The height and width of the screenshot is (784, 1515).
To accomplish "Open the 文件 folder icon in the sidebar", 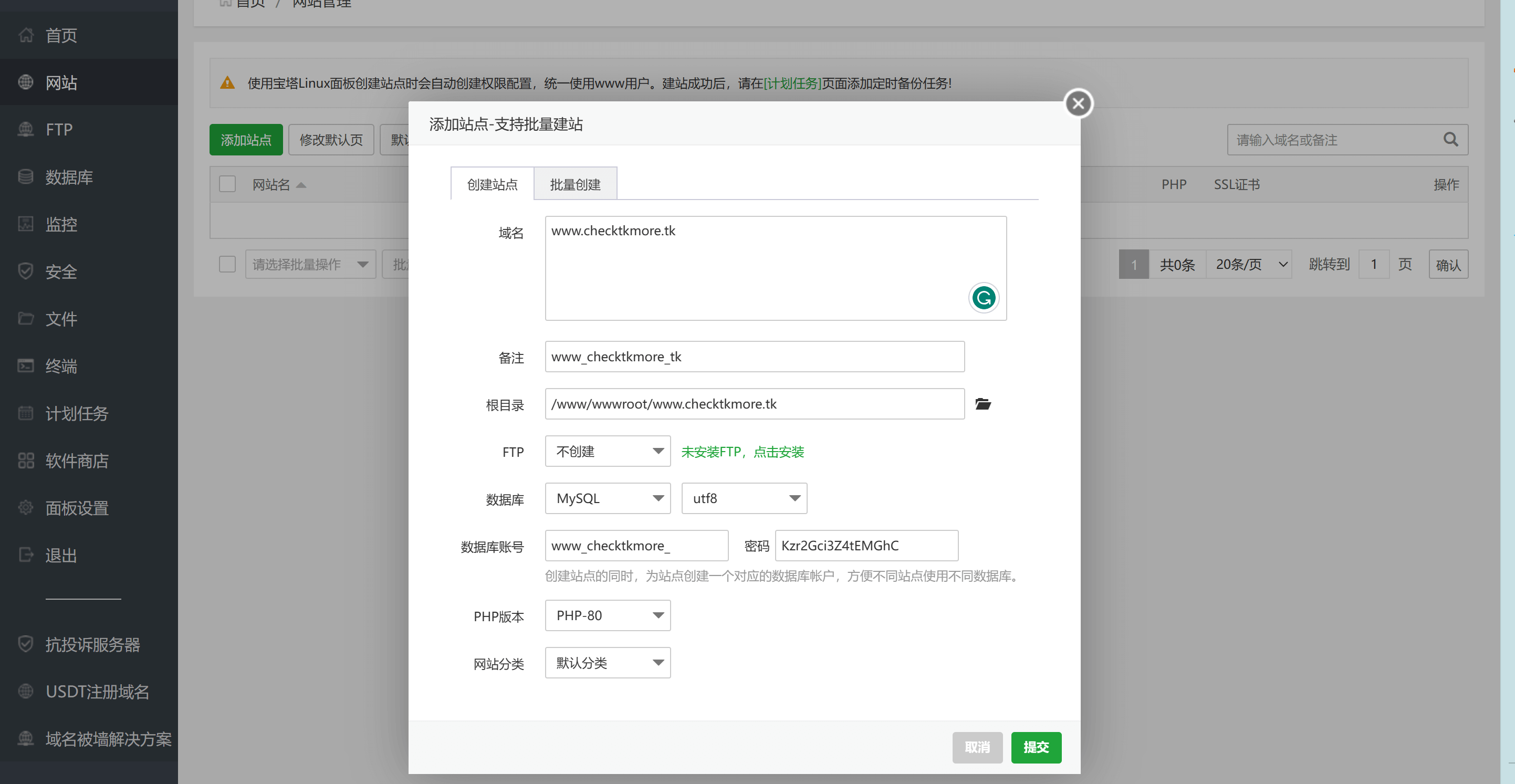I will [25, 319].
